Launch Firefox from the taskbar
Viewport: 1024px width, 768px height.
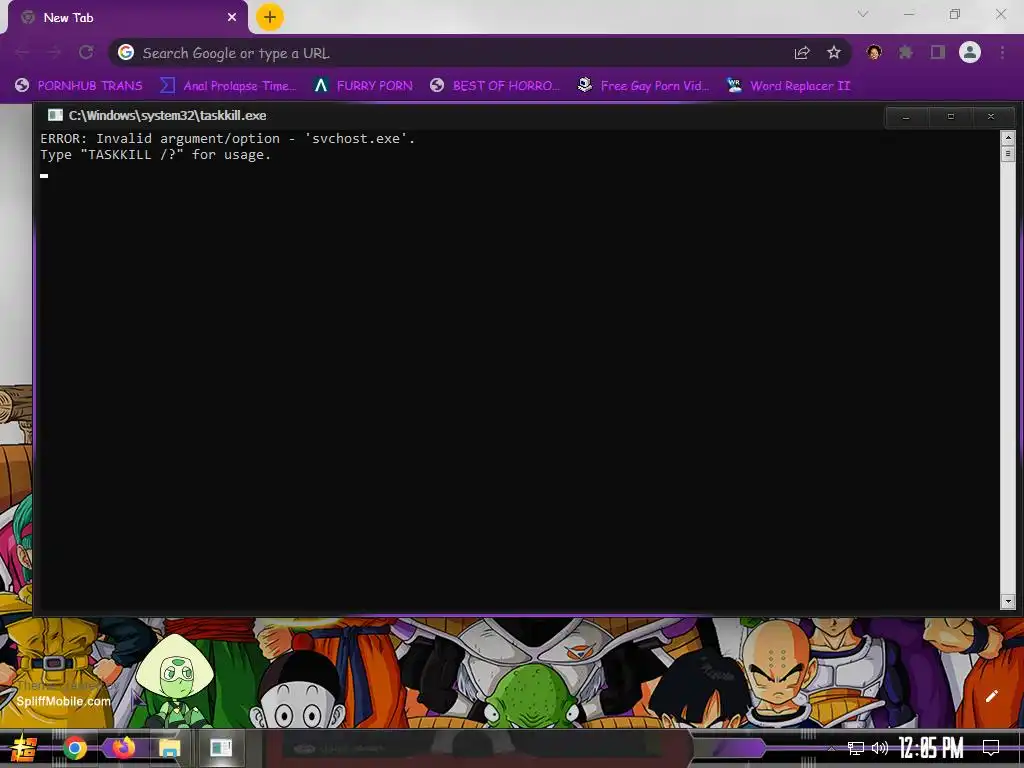click(122, 748)
